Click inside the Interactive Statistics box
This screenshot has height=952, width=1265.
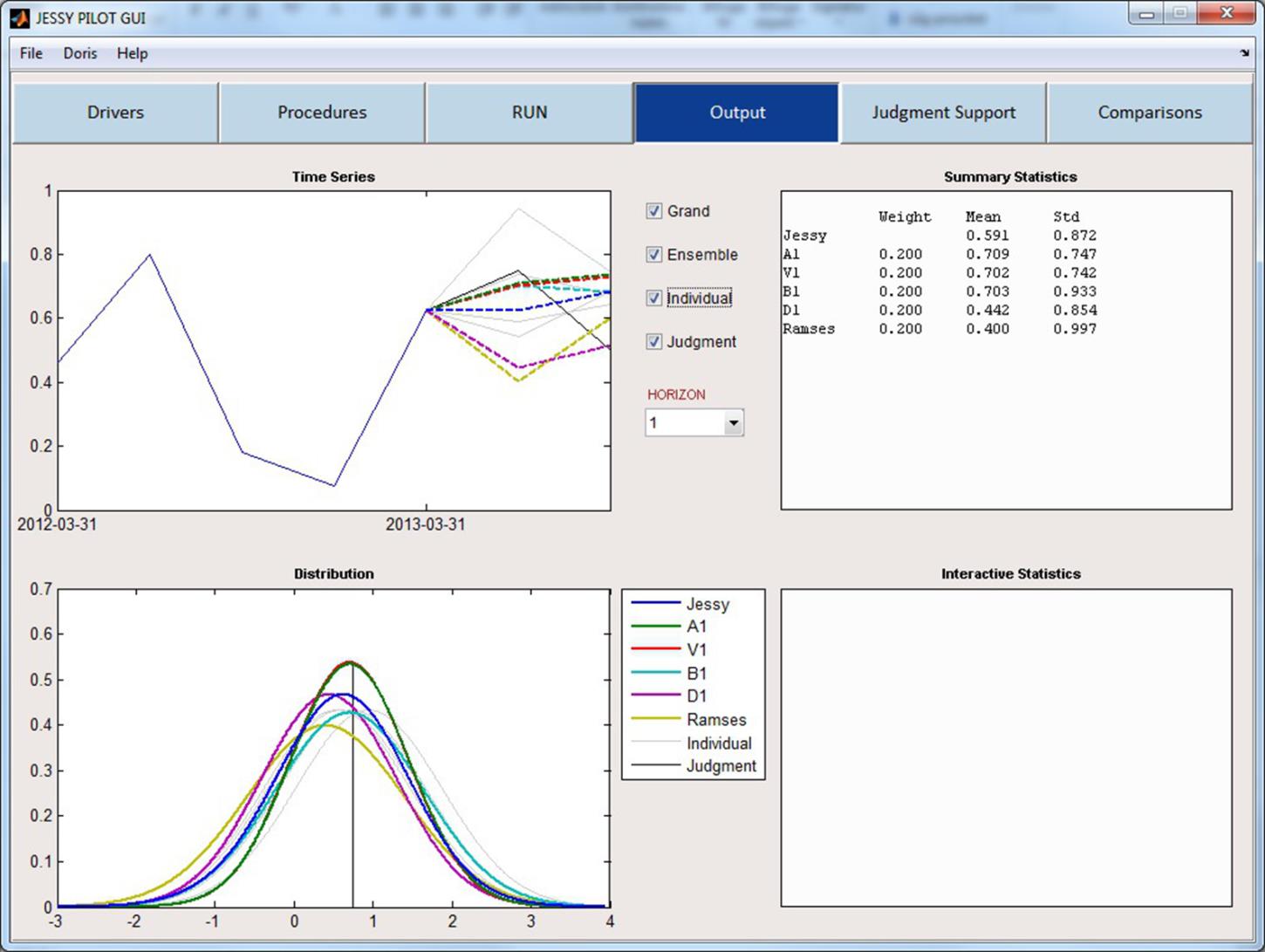1006,748
